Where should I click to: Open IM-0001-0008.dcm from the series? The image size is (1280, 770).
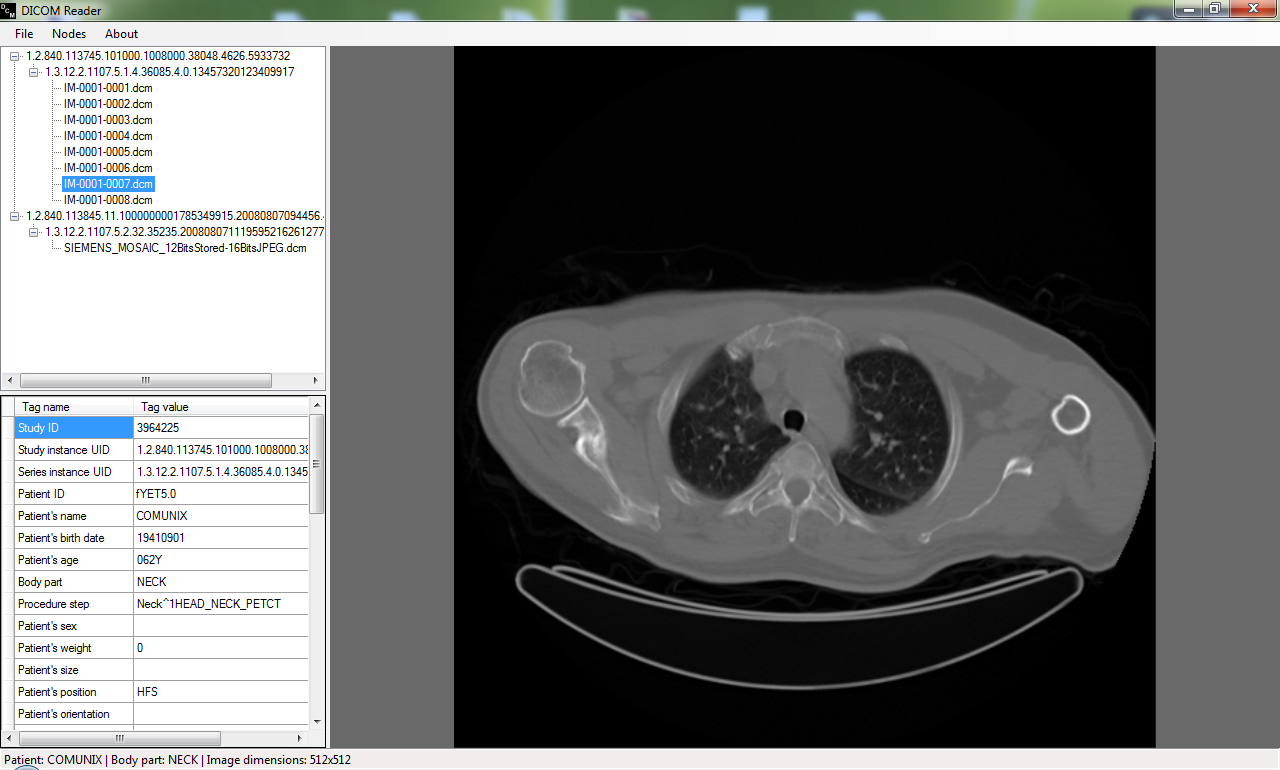coord(107,200)
